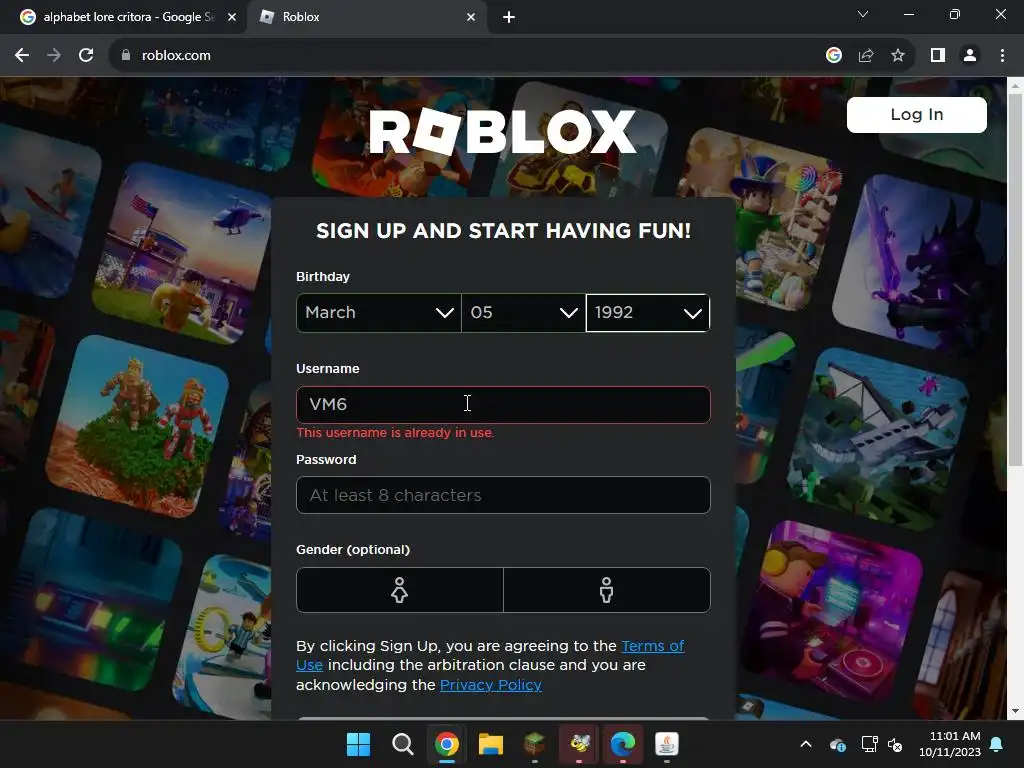Click the browser forward arrow

[54, 56]
